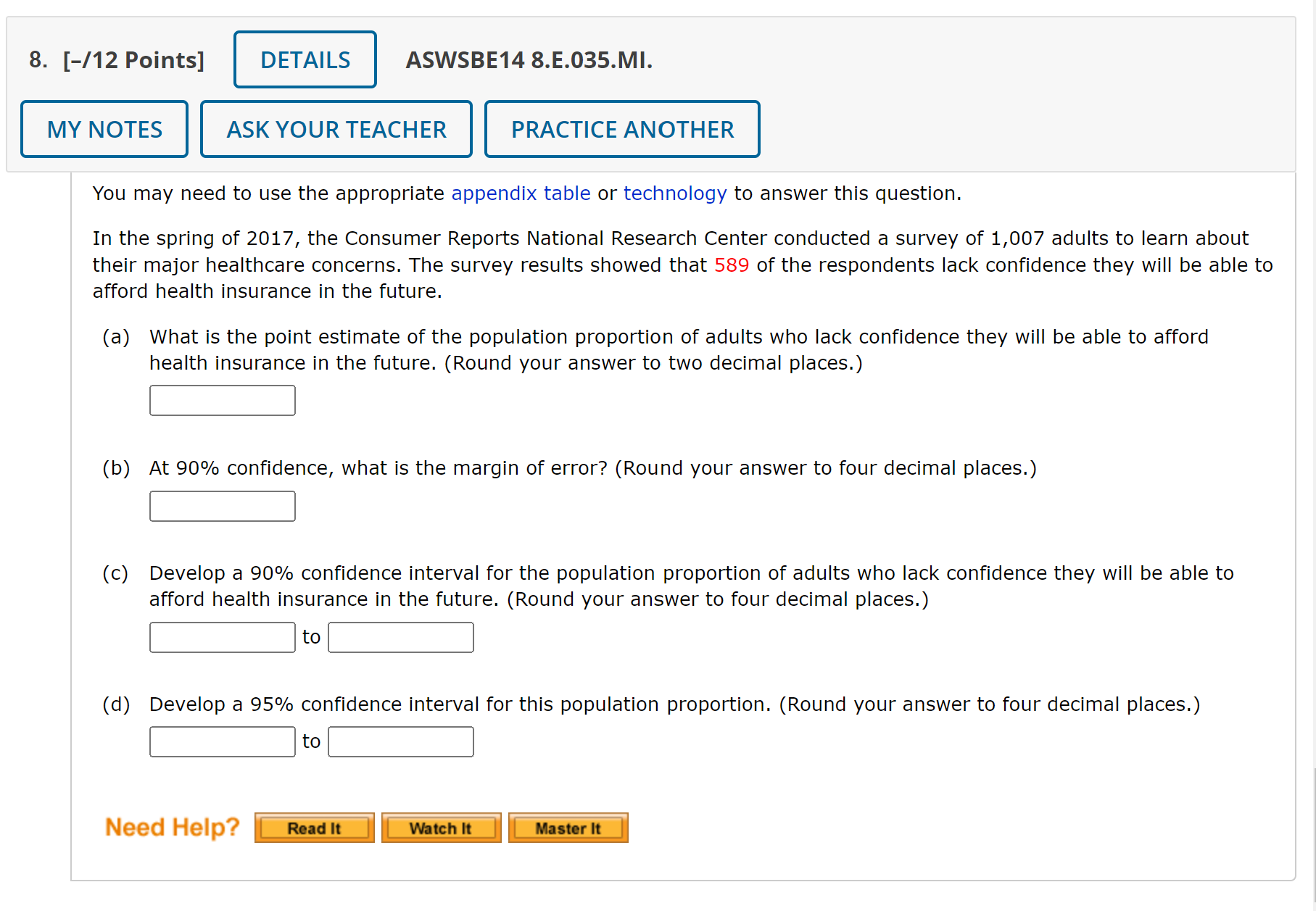1316x911 pixels.
Task: Click the margin of error answer box in part (b)
Action: [x=222, y=505]
